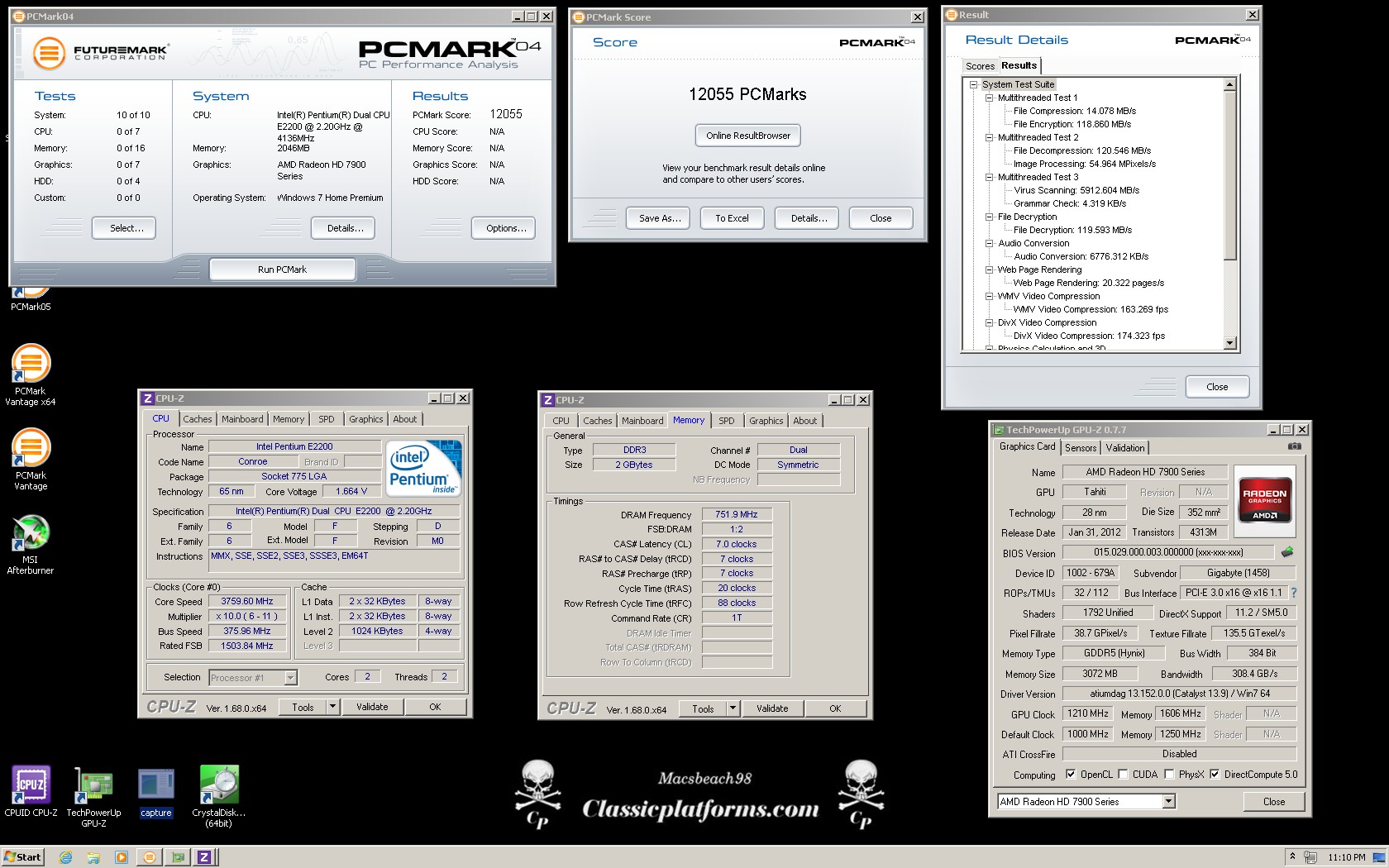Viewport: 1389px width, 868px height.
Task: Select the capture desktop icon
Action: [x=156, y=792]
